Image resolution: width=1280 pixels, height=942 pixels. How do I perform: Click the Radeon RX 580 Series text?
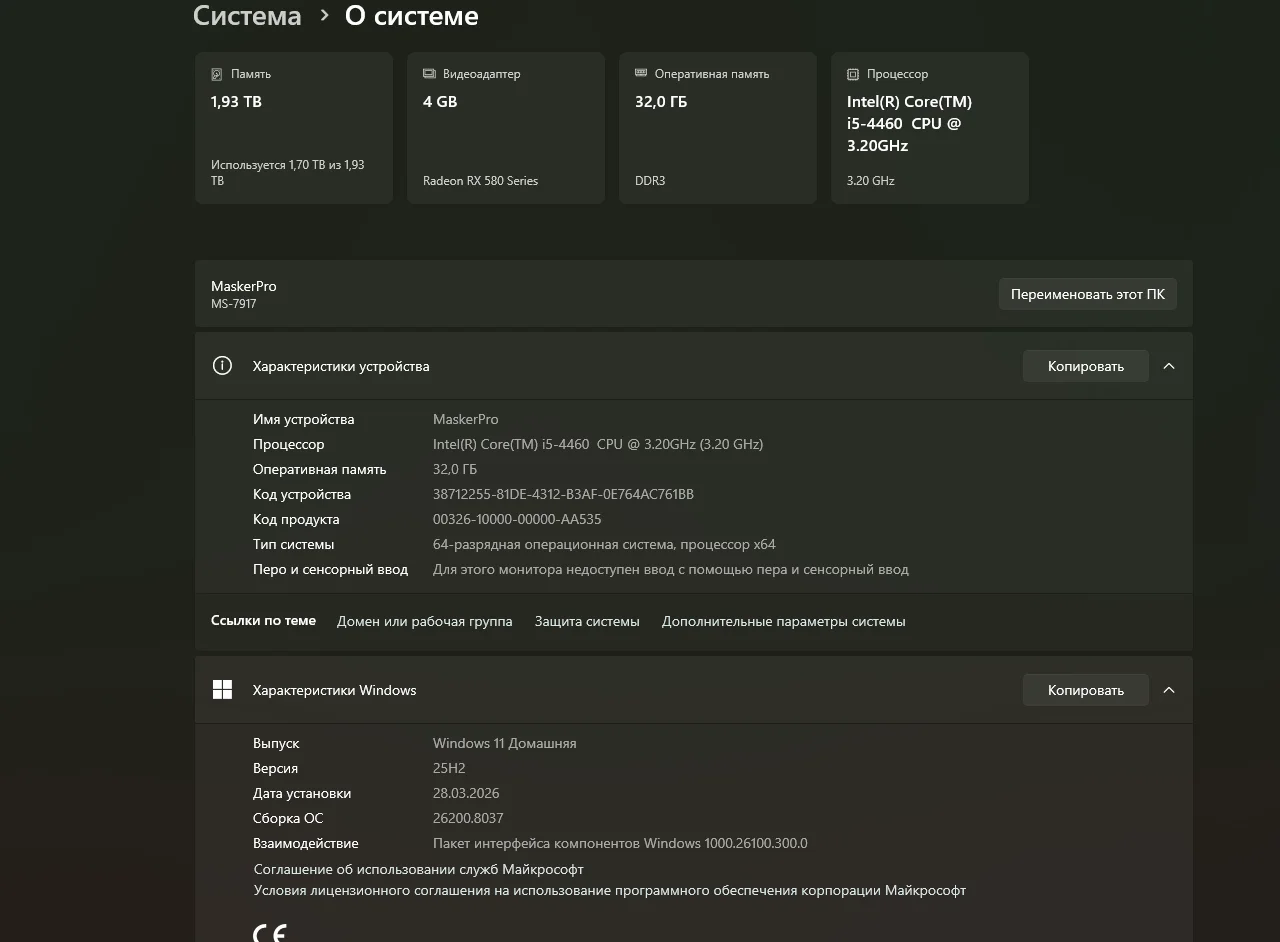tap(480, 181)
